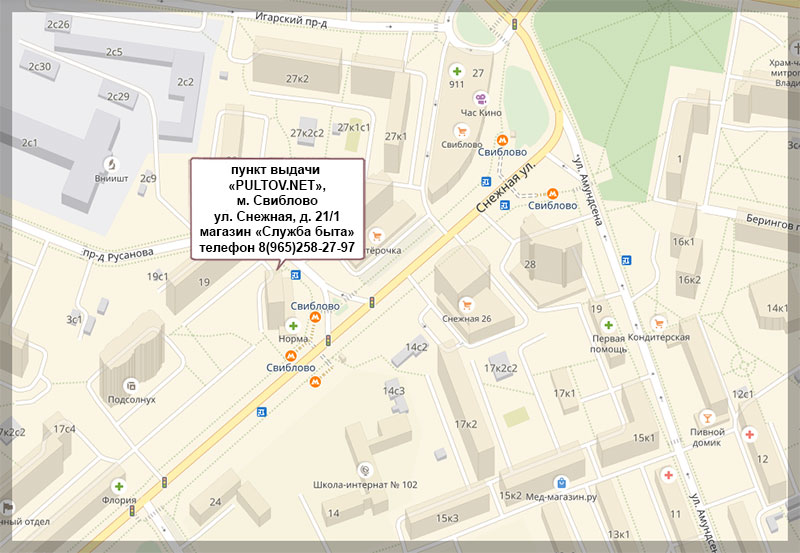The image size is (800, 553).
Task: Click the Норма pharmacy cross icon
Action: tap(293, 326)
